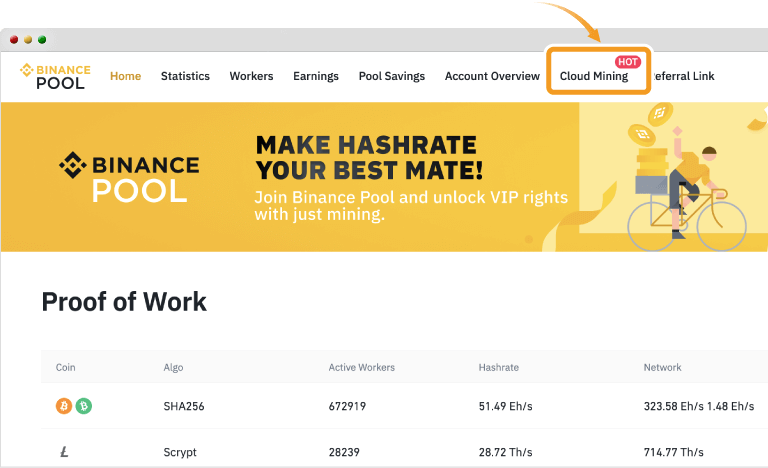The image size is (768, 468).
Task: Click the Binance Pool logo in navbar
Action: coord(55,76)
